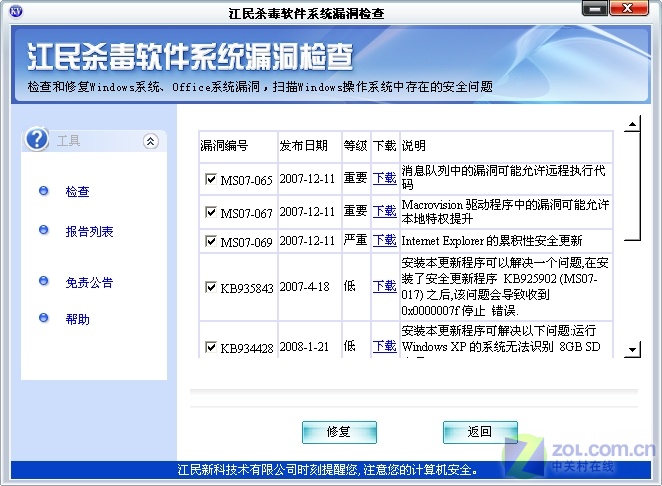This screenshot has height=486, width=662.
Task: Click 下载 link for MS07-069
Action: pyautogui.click(x=385, y=240)
